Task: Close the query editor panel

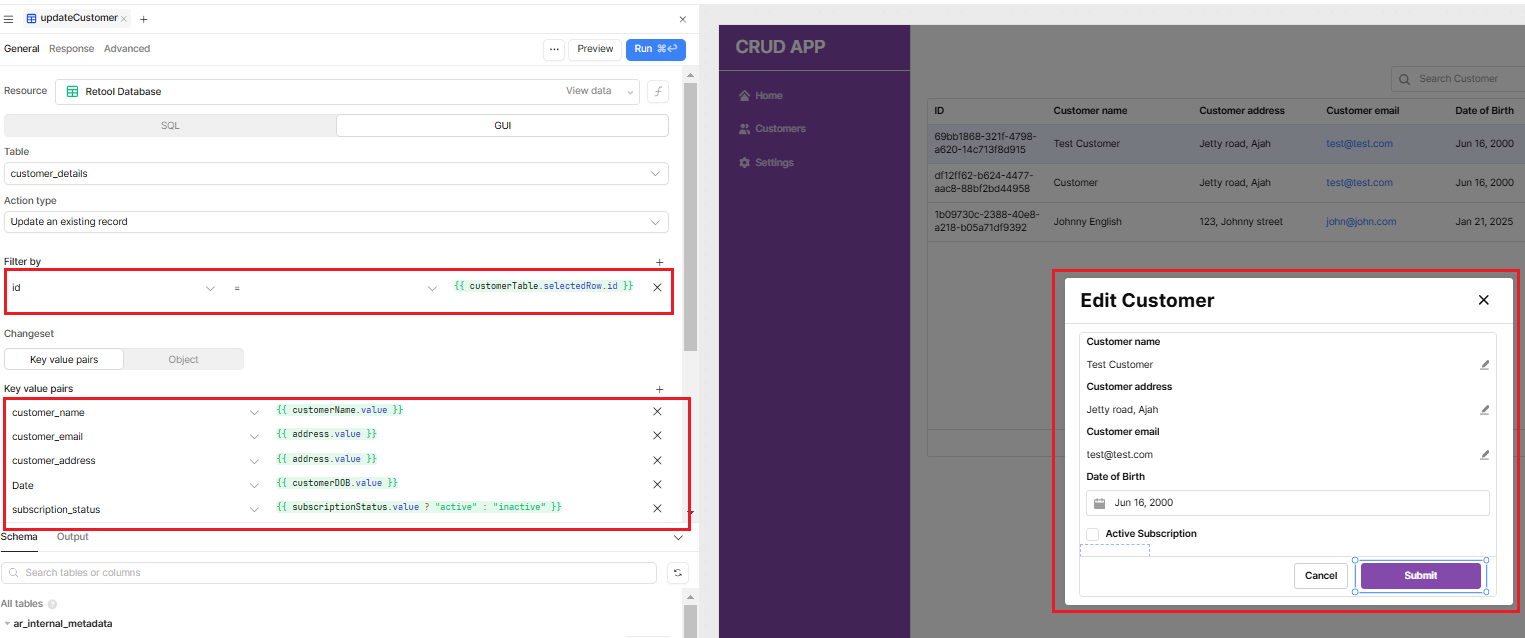Action: 683,19
